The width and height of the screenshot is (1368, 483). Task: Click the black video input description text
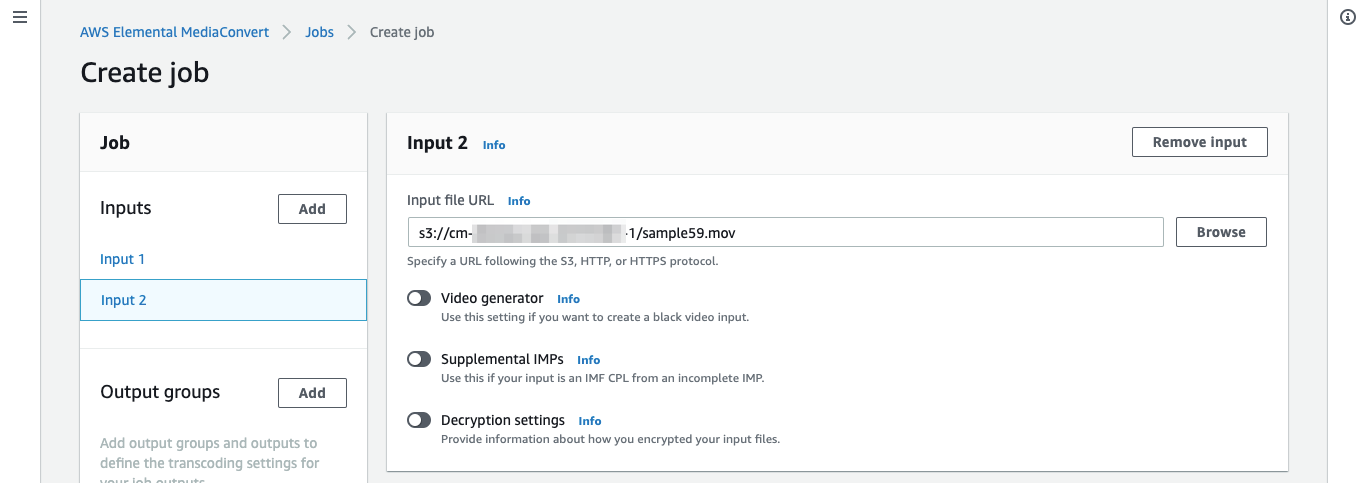point(595,317)
